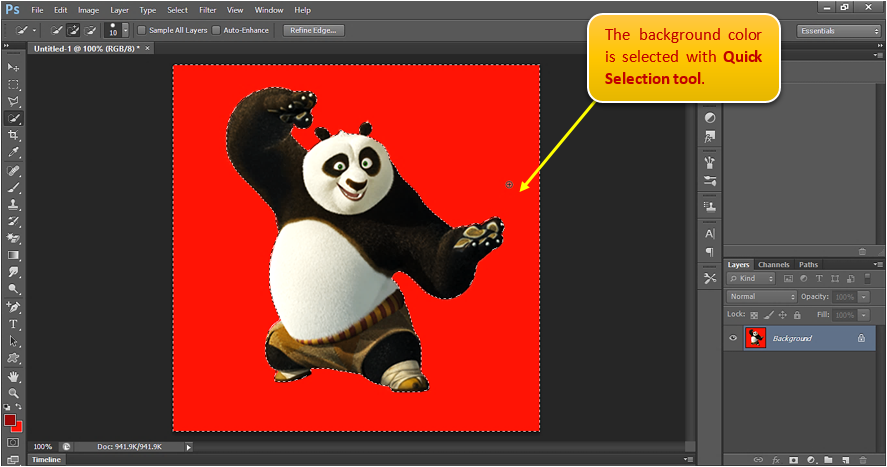
Task: Open the Filter menu
Action: click(208, 10)
